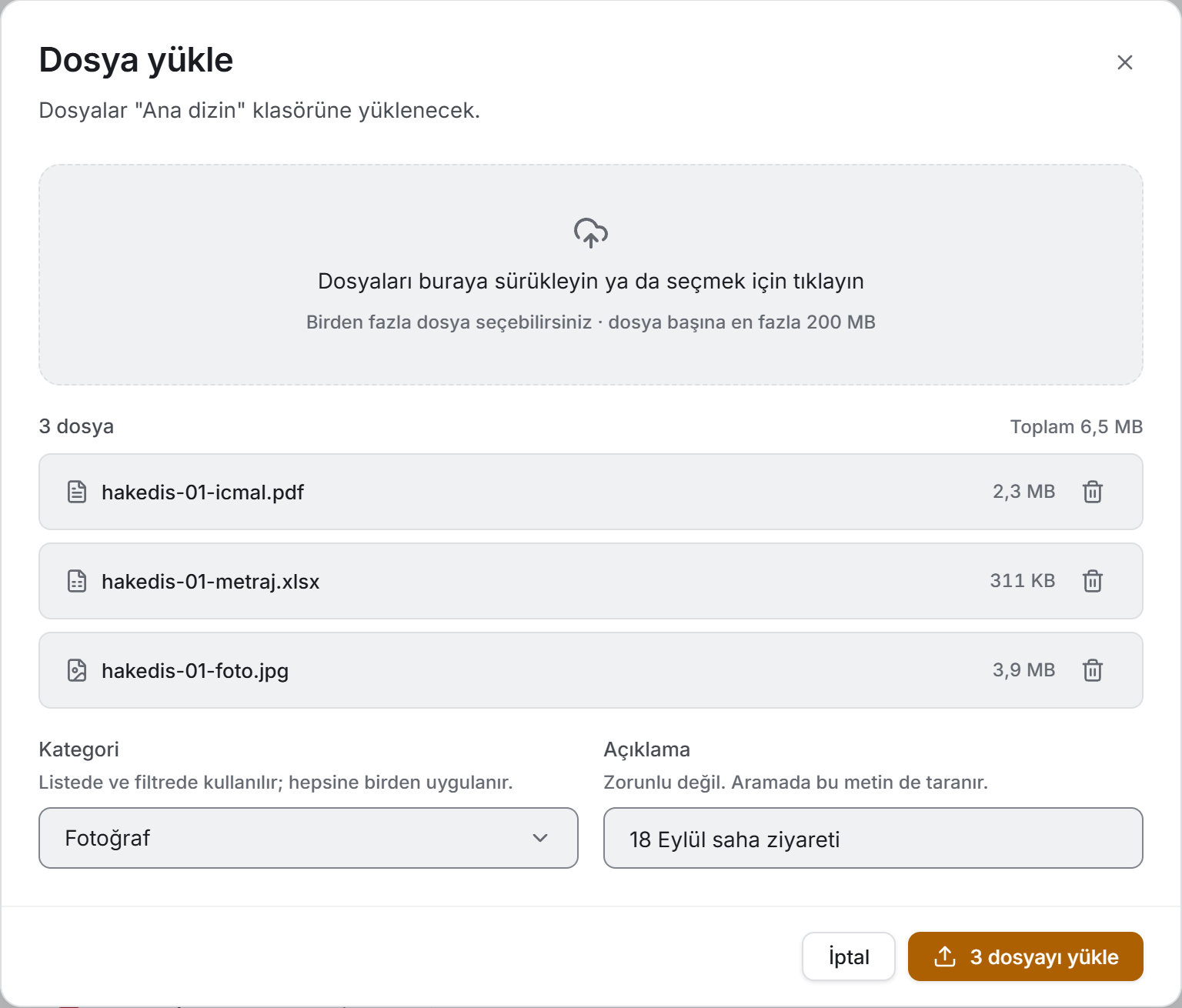Select the file name hakedis-01-icmal.pdf
1182x1008 pixels.
(203, 492)
